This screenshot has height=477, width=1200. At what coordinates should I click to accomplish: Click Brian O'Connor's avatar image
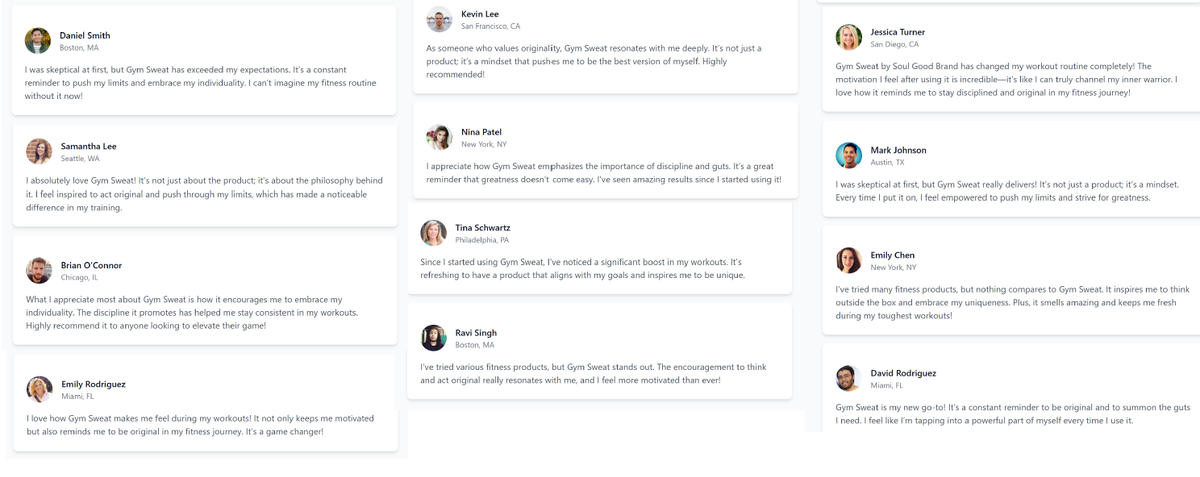(x=39, y=271)
